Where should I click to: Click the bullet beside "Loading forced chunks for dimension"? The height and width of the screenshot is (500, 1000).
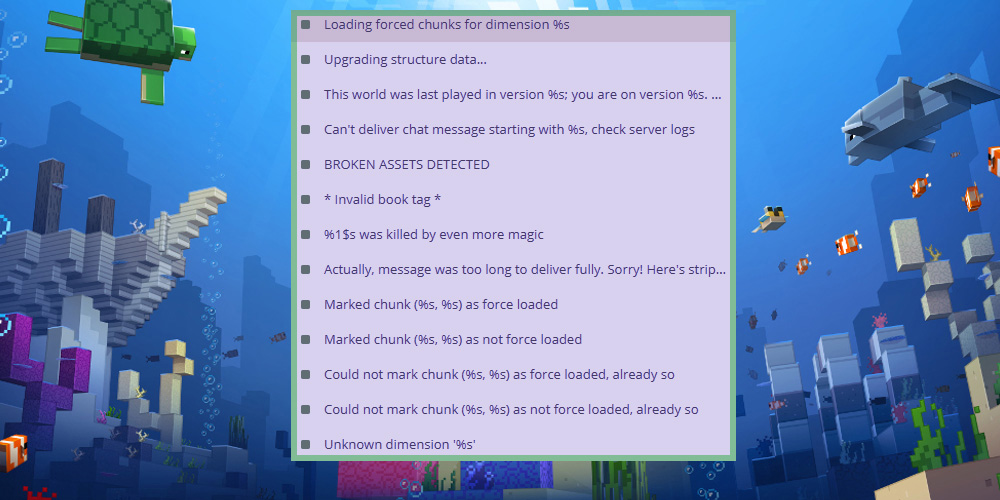click(305, 24)
